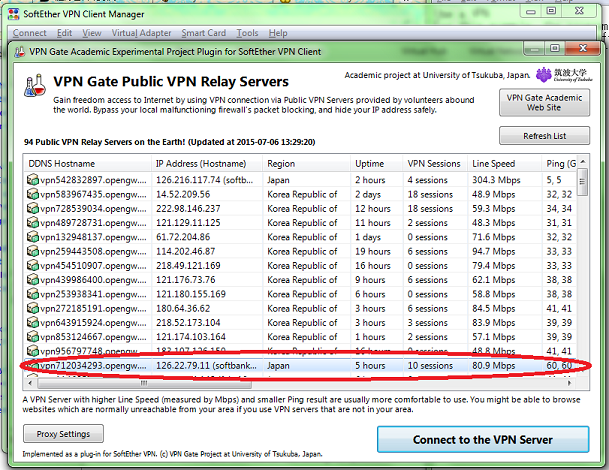The width and height of the screenshot is (609, 470).
Task: Select hostname vpn712034293.opengw row
Action: click(x=93, y=366)
